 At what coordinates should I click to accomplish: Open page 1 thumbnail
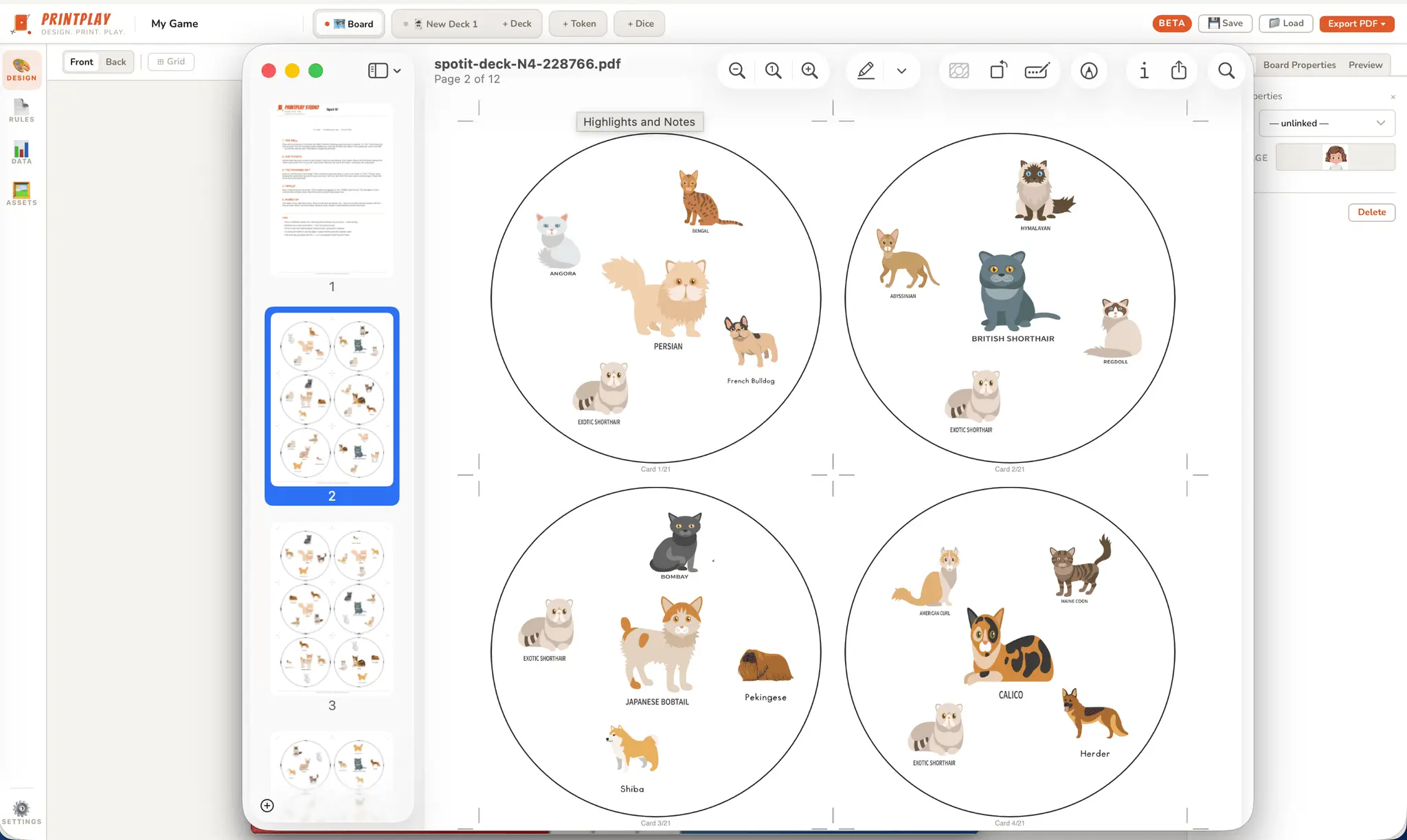coord(332,189)
